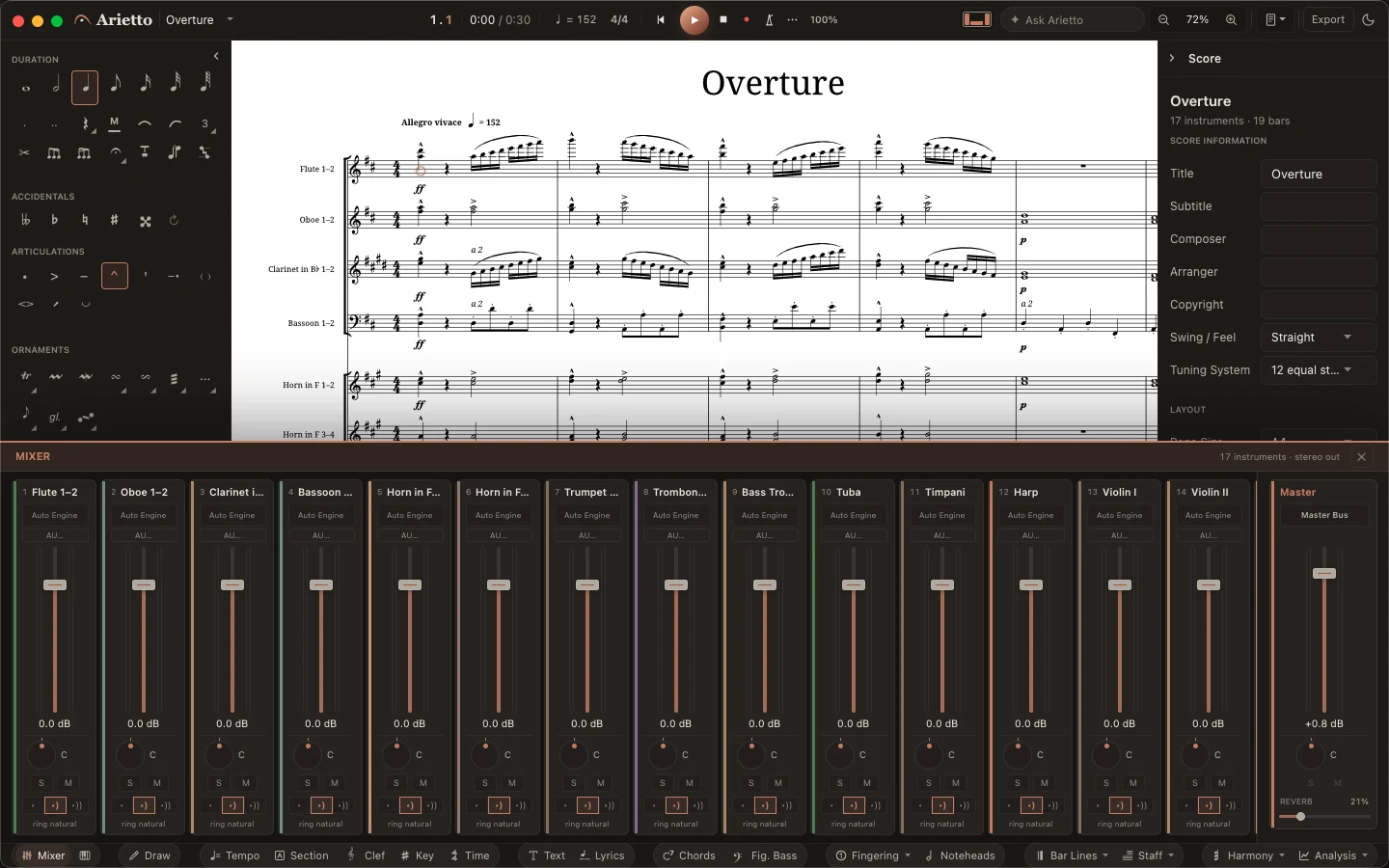Solo the Timpani channel

pos(929,783)
